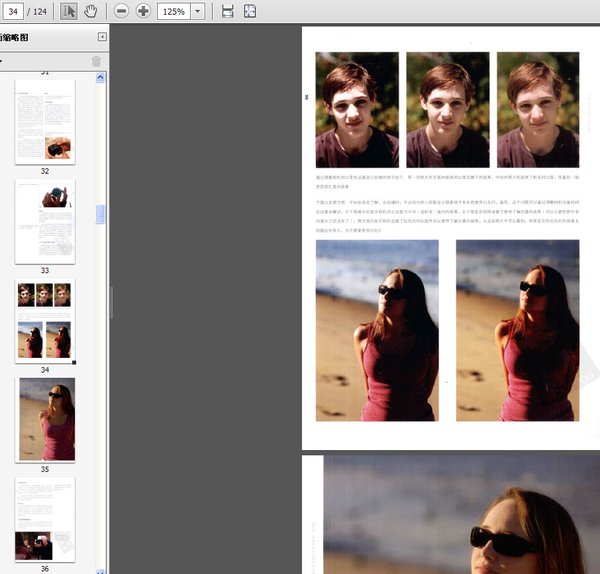Switch to the Hand pan tool
This screenshot has width=600, height=574.
pyautogui.click(x=90, y=11)
